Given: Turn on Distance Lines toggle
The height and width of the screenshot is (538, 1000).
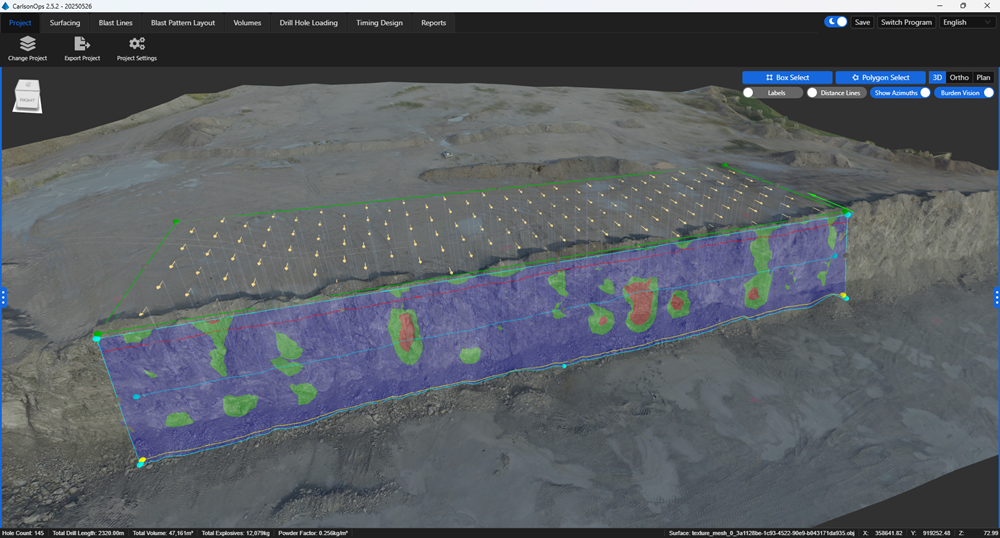Looking at the screenshot, I should coord(813,93).
